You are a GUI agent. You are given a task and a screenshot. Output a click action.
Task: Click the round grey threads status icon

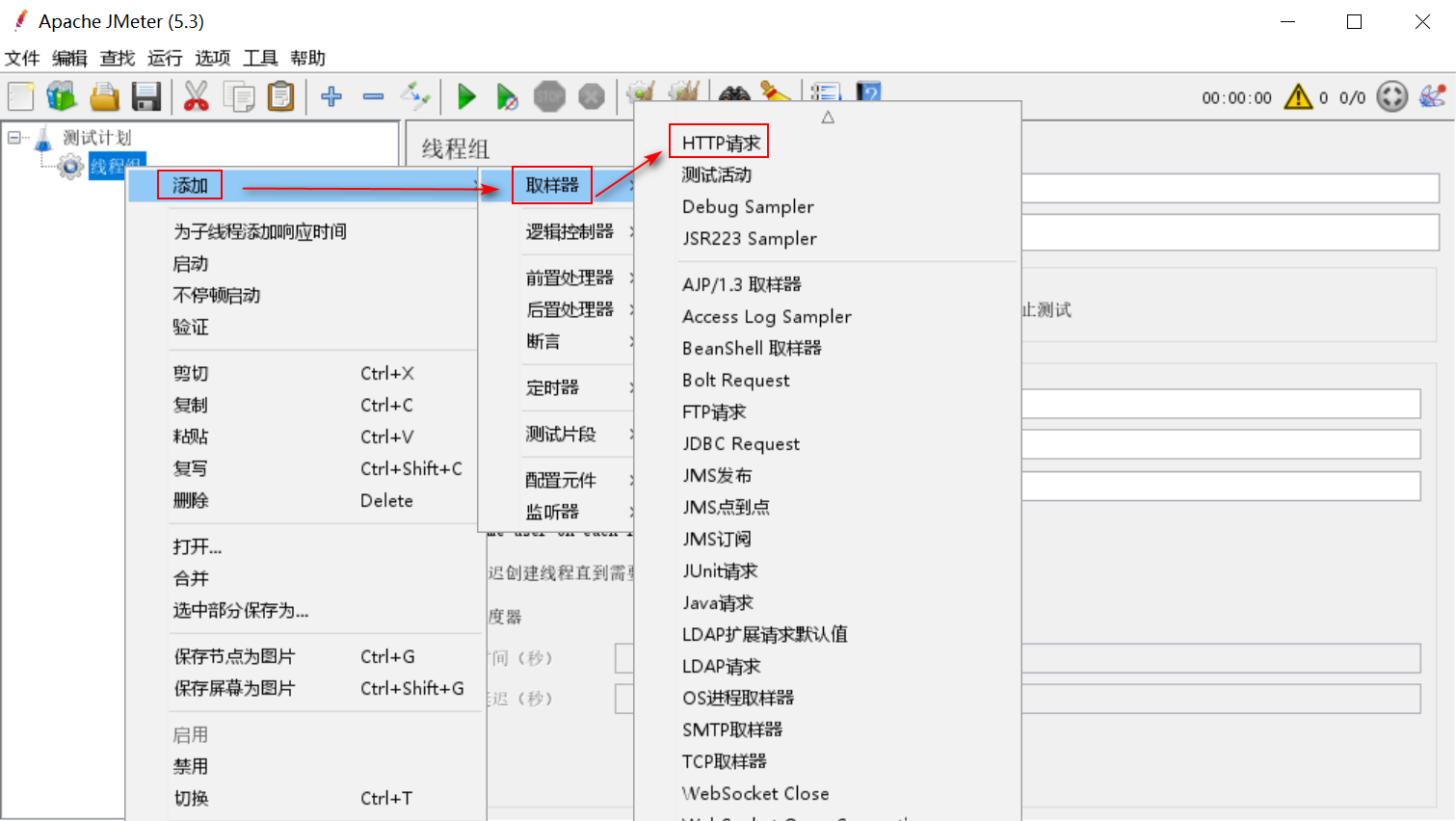tap(1391, 96)
